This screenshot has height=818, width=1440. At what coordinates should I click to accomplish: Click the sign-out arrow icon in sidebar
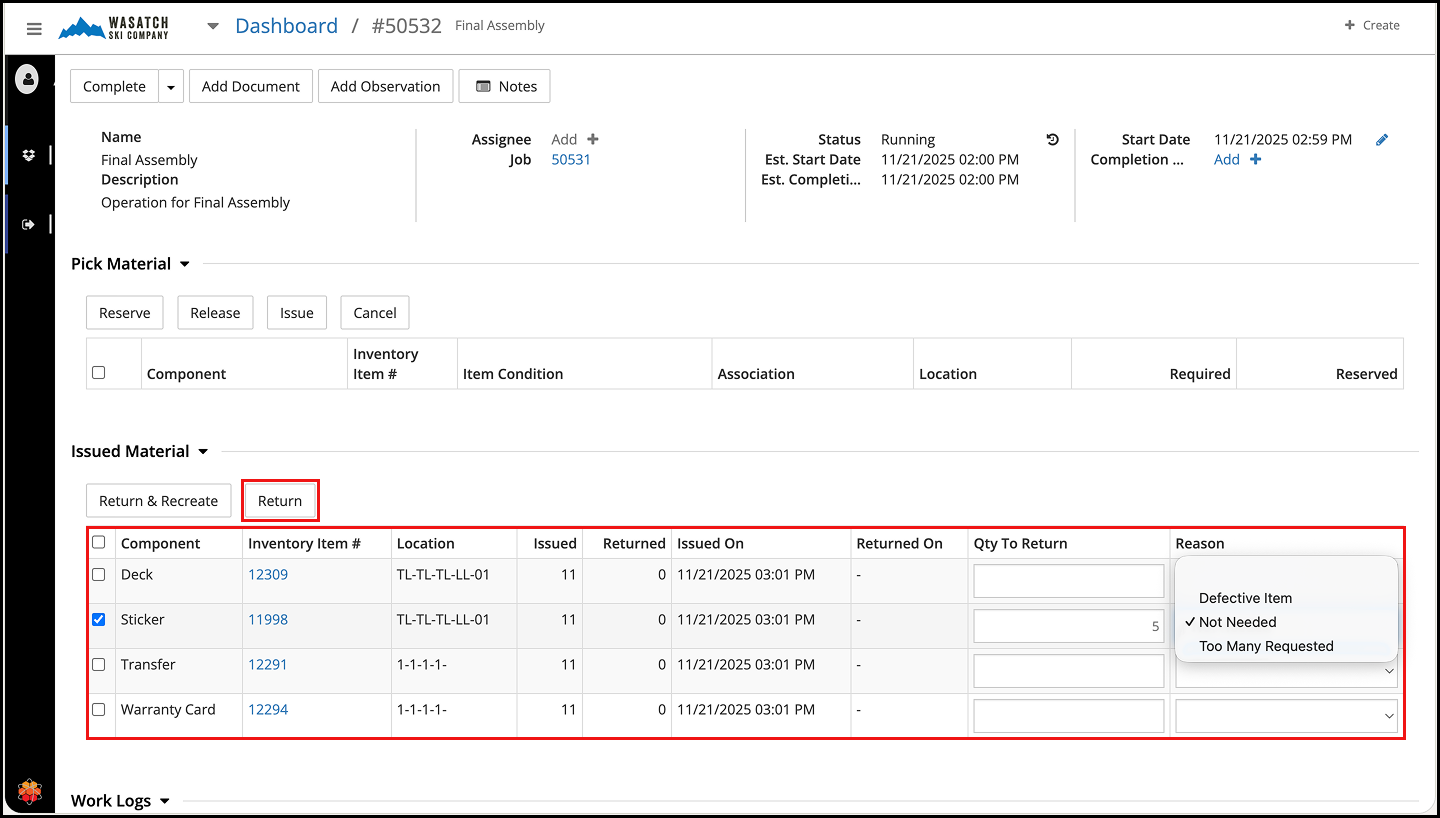point(28,225)
